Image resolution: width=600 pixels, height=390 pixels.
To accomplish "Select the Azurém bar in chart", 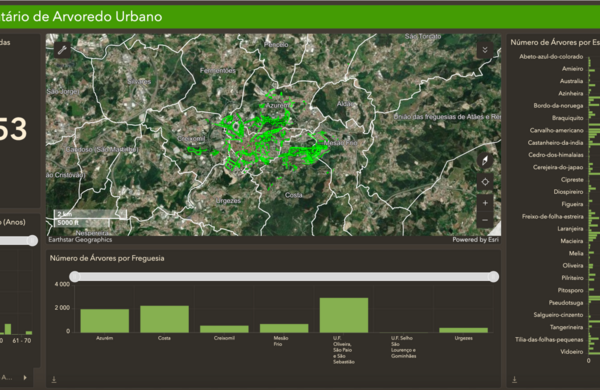I will [x=104, y=321].
